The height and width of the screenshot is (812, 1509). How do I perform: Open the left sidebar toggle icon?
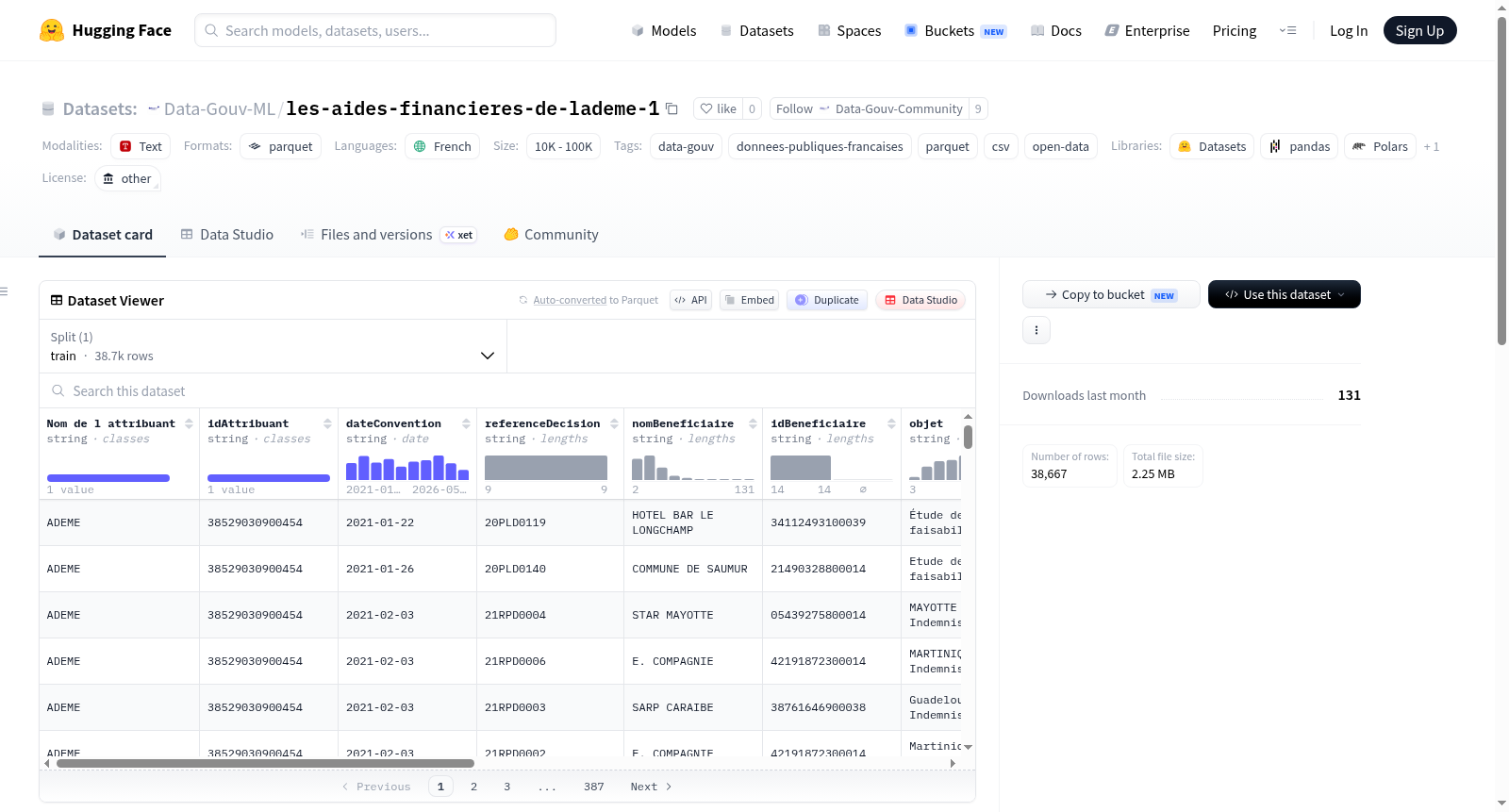pyautogui.click(x=5, y=291)
